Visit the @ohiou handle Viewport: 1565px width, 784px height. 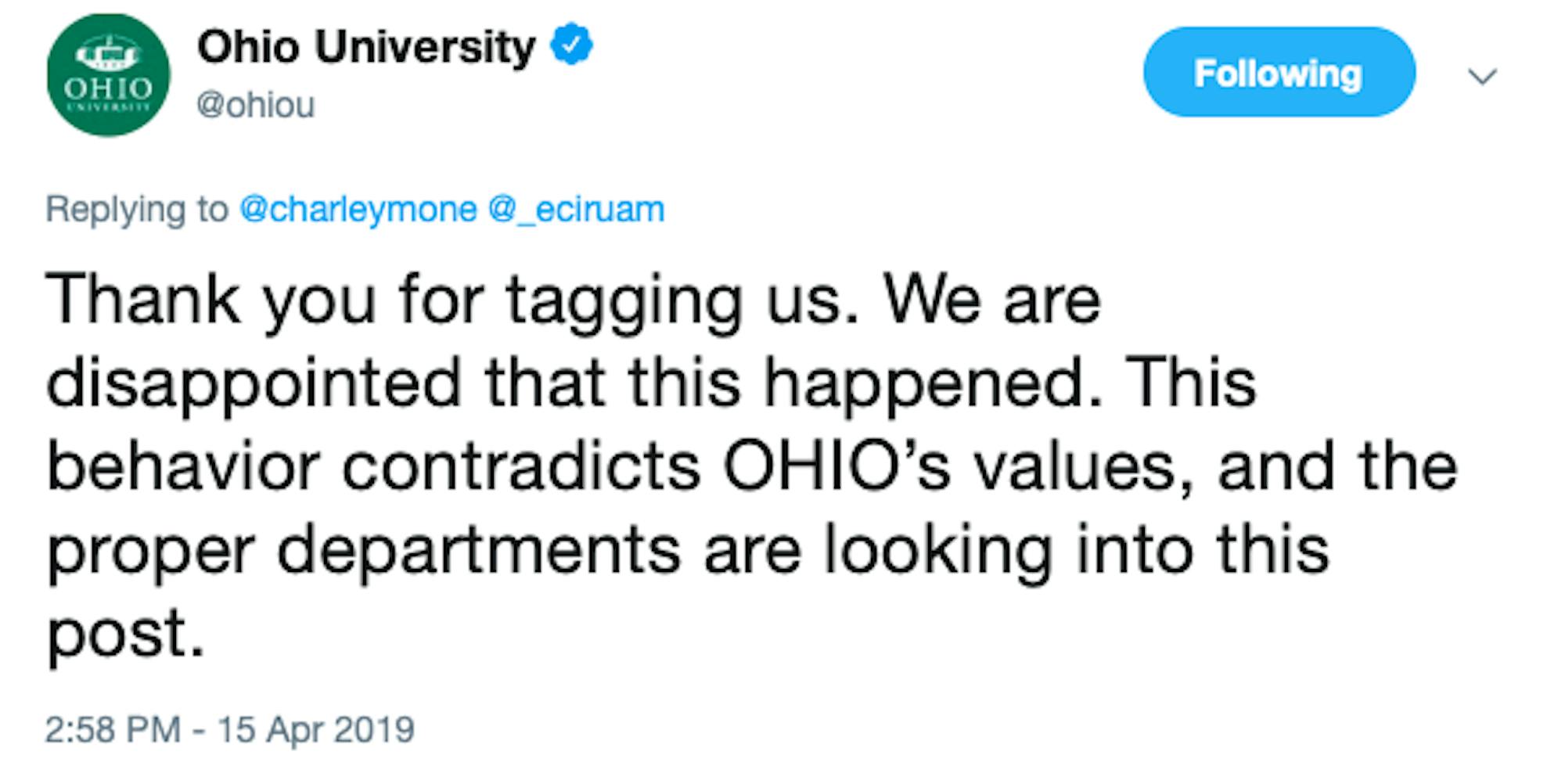[255, 105]
